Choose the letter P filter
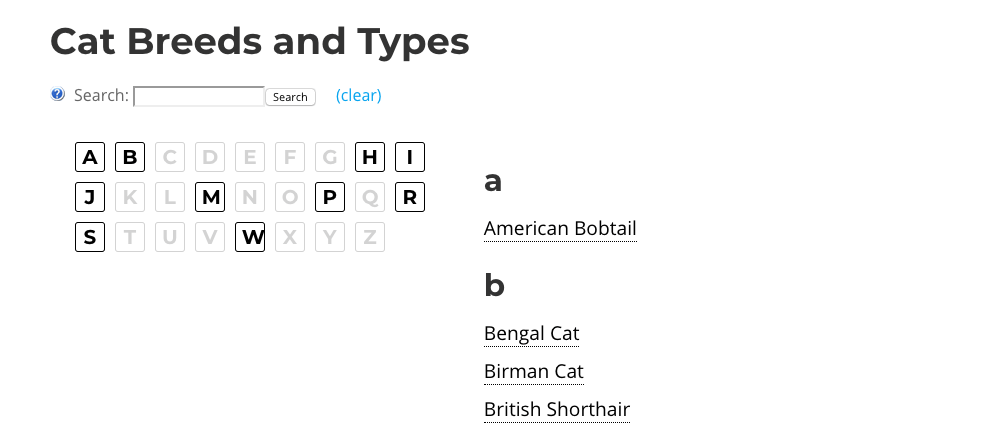The height and width of the screenshot is (438, 987). pyautogui.click(x=330, y=197)
